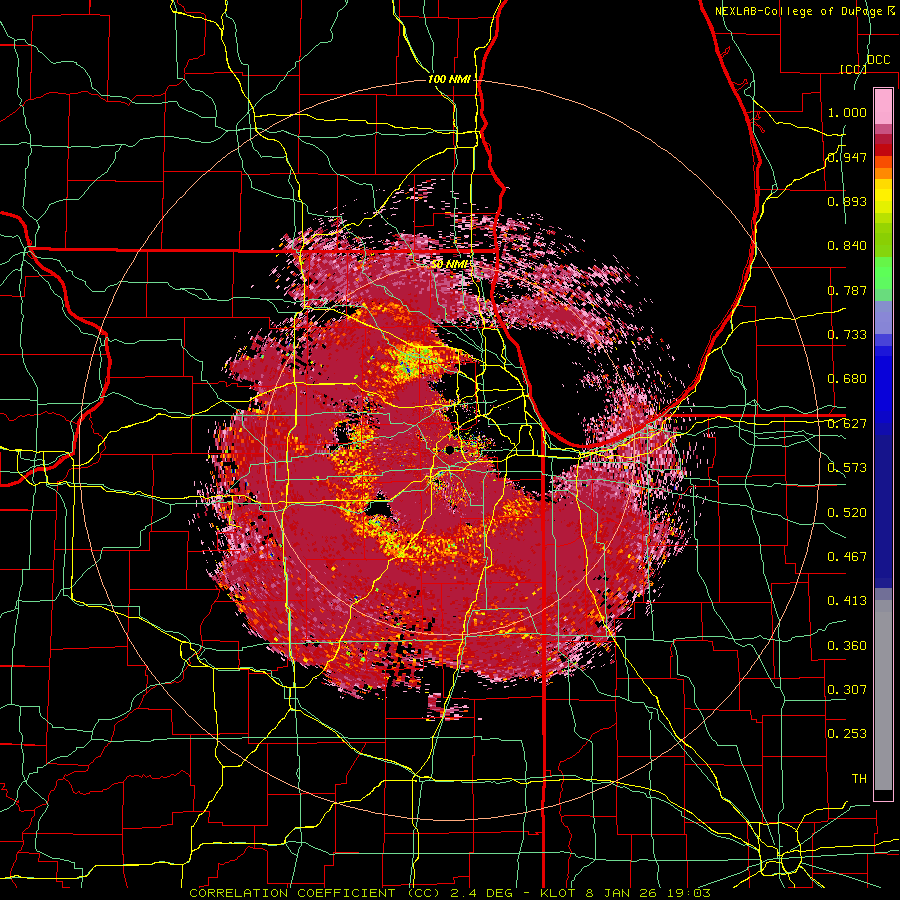Click the 'KLOT' radar site identifier

click(x=557, y=893)
